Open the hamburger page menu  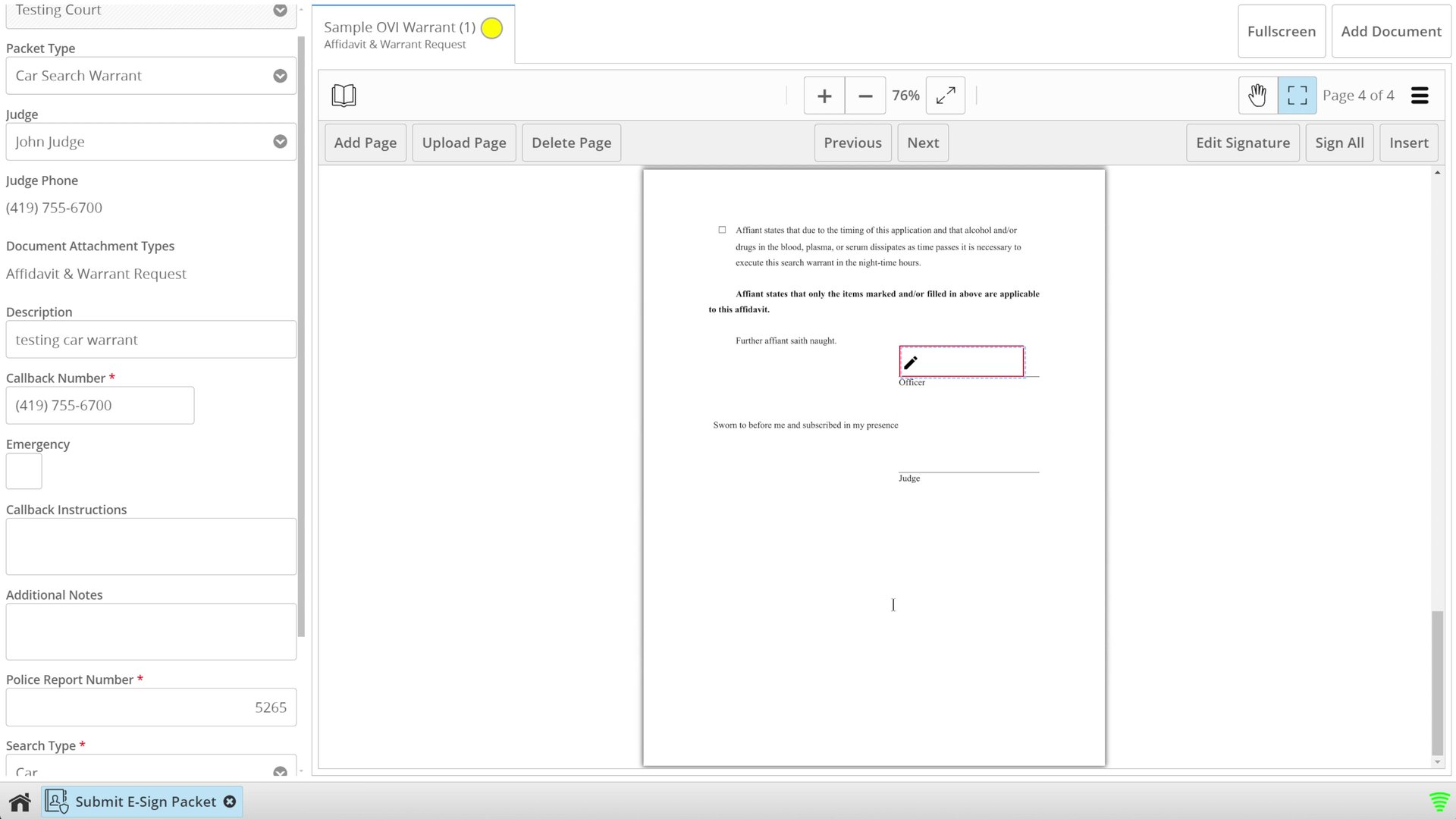(1420, 96)
